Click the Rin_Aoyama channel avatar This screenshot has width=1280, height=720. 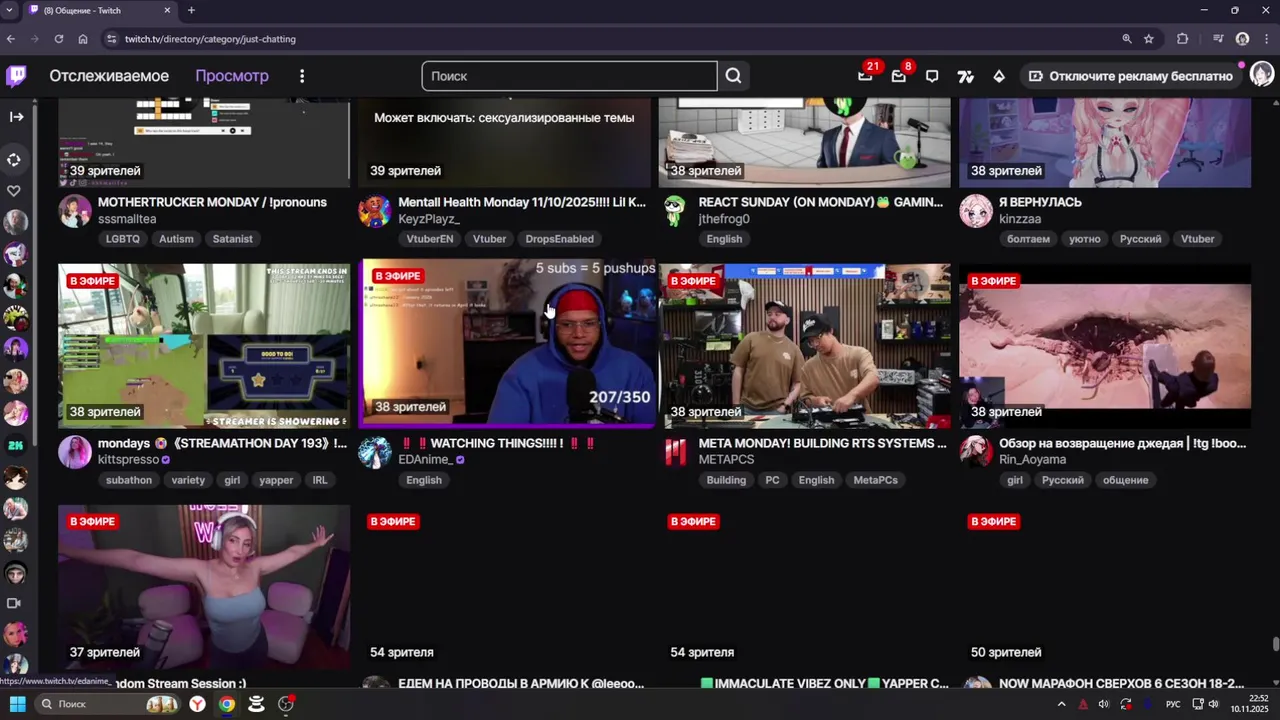[x=976, y=452]
